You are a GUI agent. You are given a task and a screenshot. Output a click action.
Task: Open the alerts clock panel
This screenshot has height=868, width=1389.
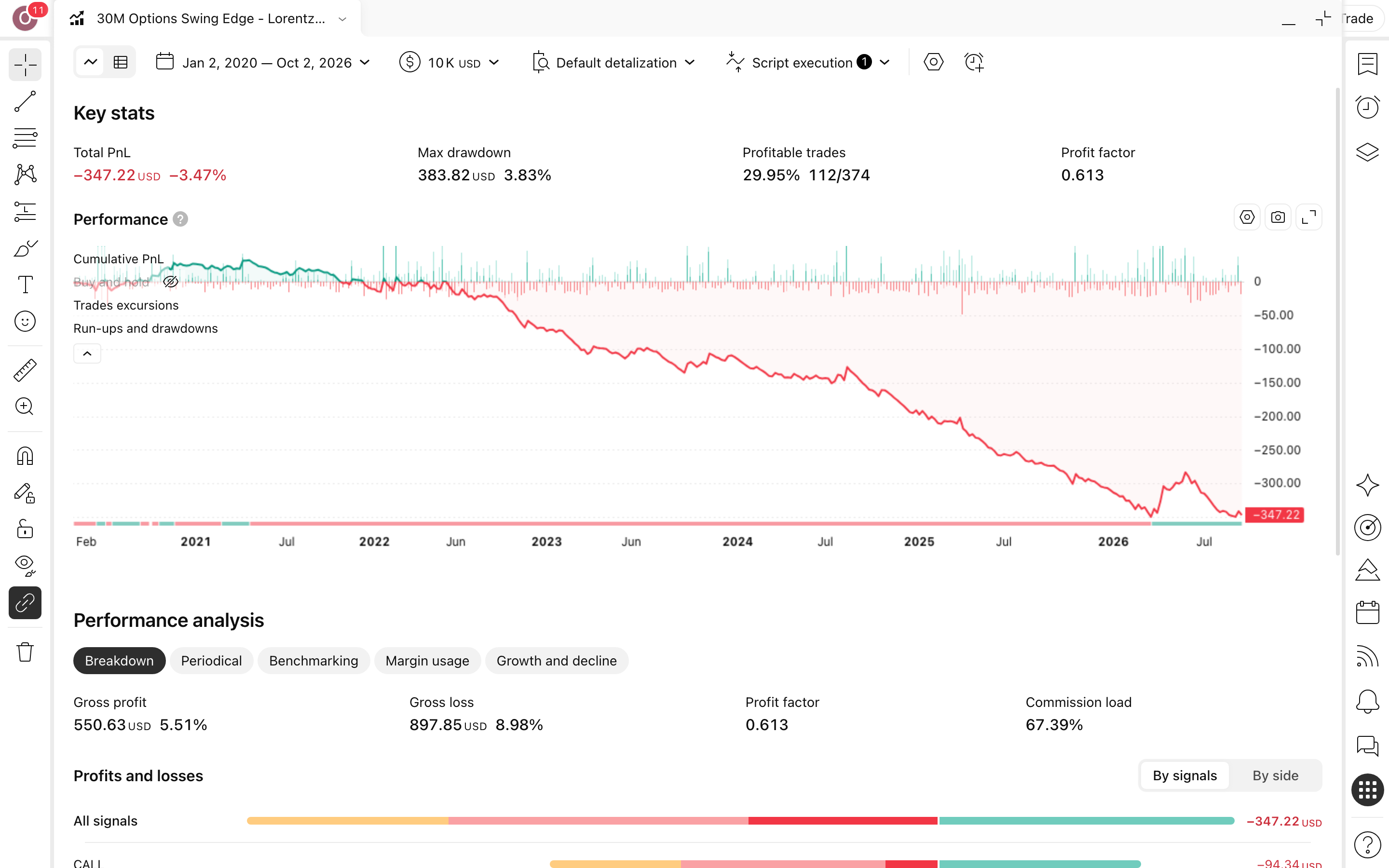[x=1367, y=108]
